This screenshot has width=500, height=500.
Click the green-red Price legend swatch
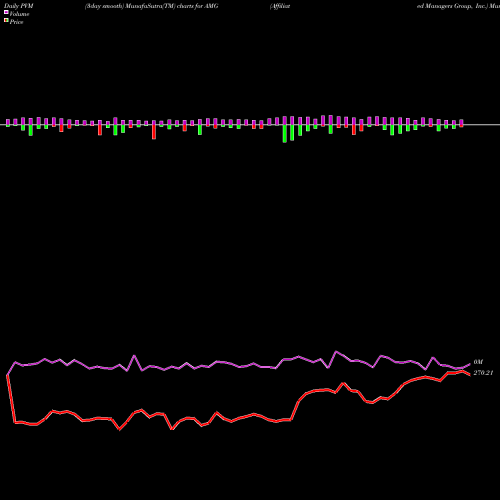pyautogui.click(x=6, y=20)
